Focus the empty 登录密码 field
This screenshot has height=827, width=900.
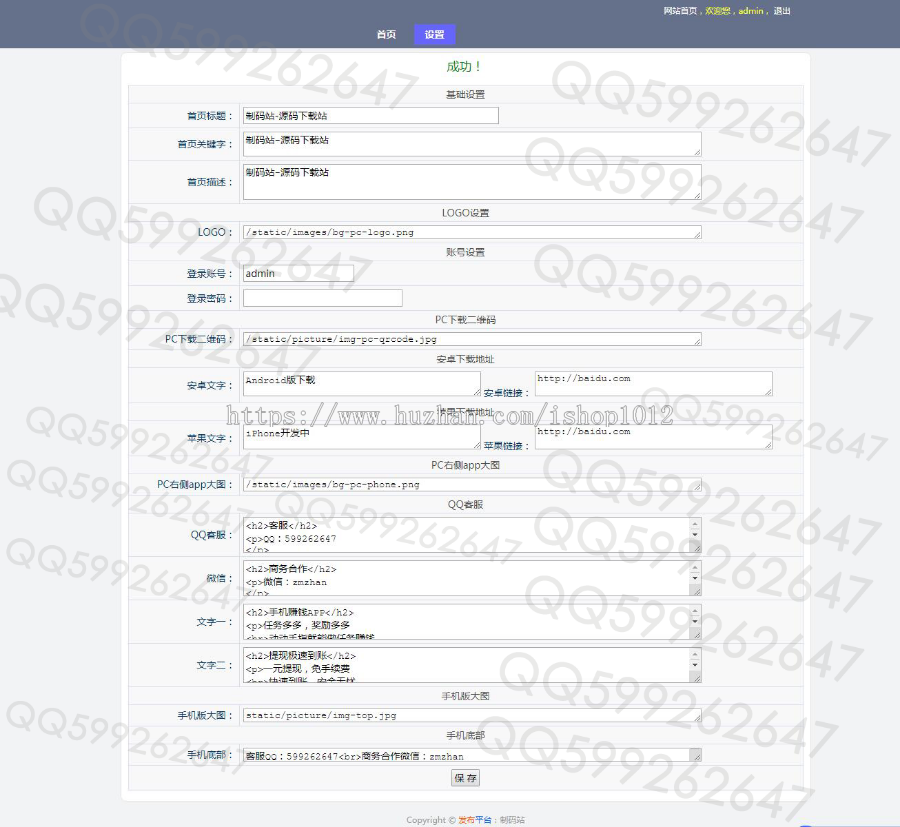323,298
